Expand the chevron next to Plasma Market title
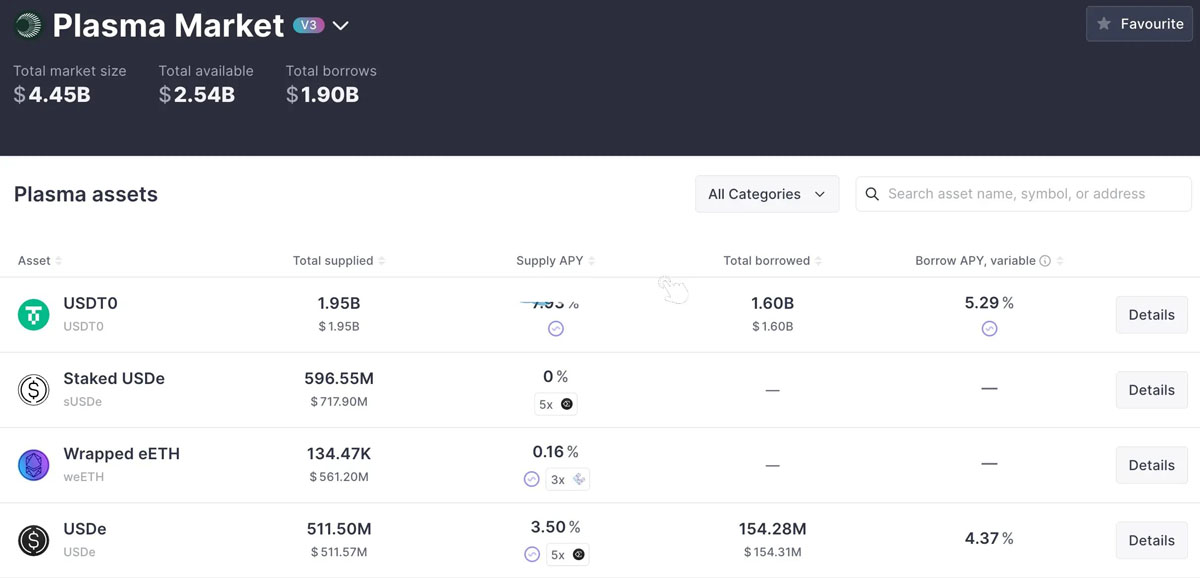This screenshot has height=578, width=1200. pos(340,26)
